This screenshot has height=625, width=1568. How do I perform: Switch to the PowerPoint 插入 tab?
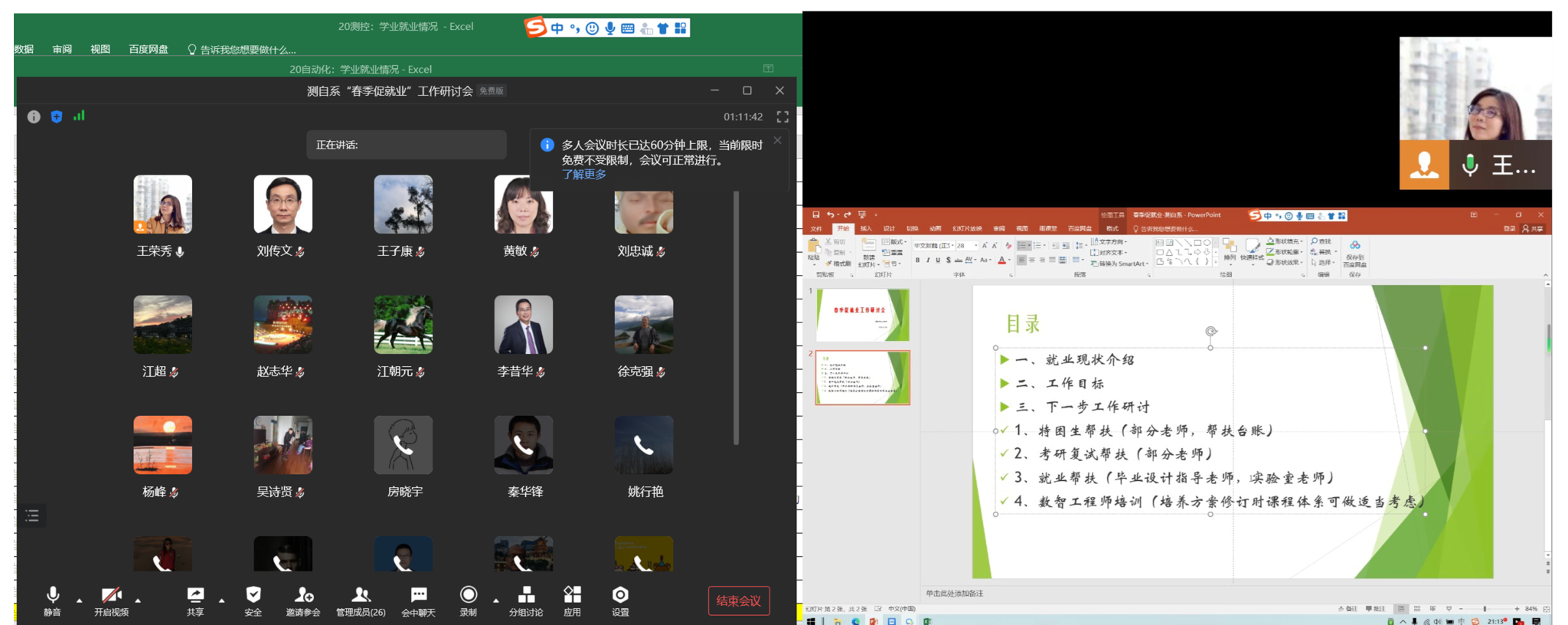coord(866,228)
